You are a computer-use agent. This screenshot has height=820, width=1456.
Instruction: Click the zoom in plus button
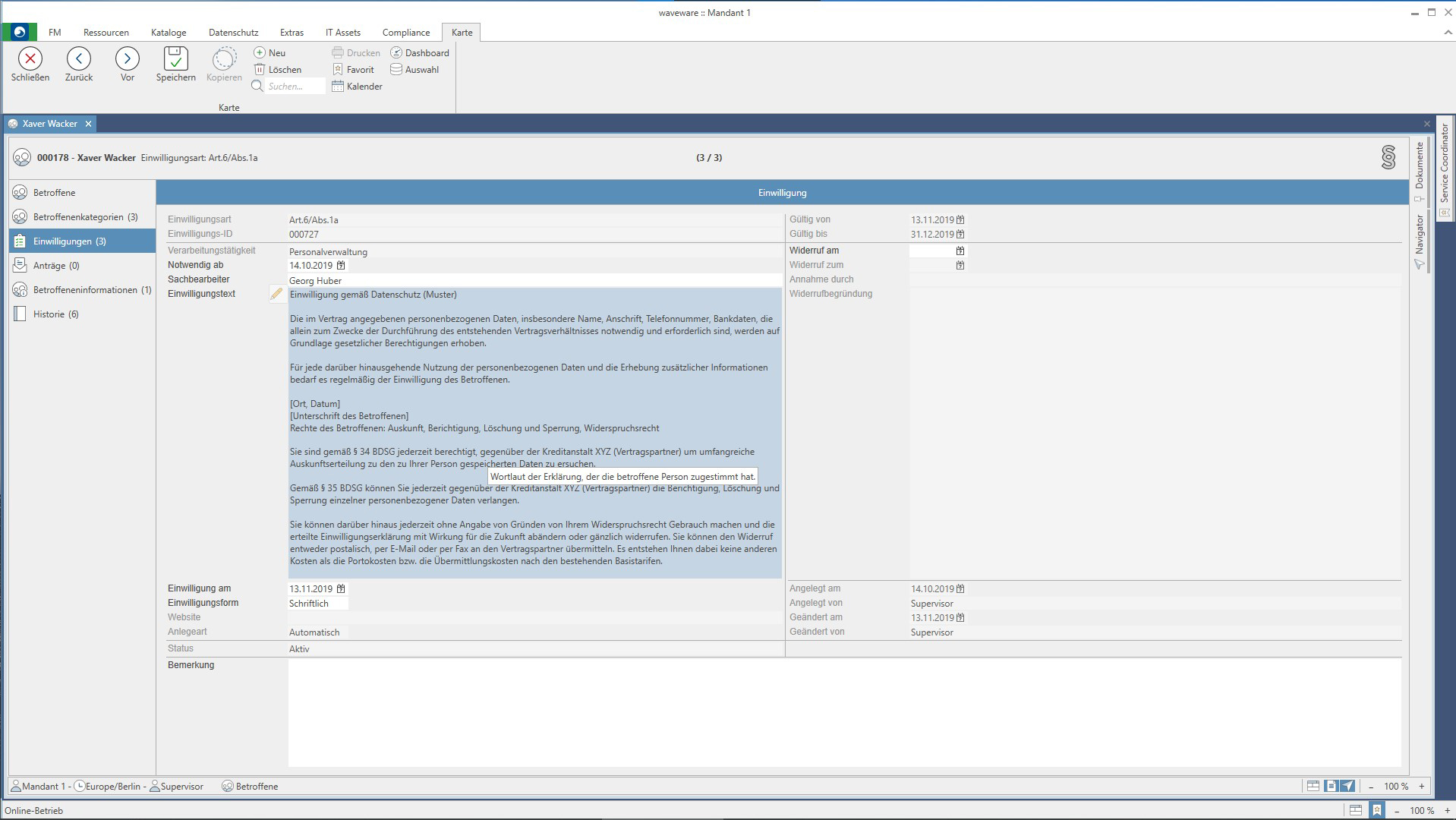pyautogui.click(x=1421, y=787)
